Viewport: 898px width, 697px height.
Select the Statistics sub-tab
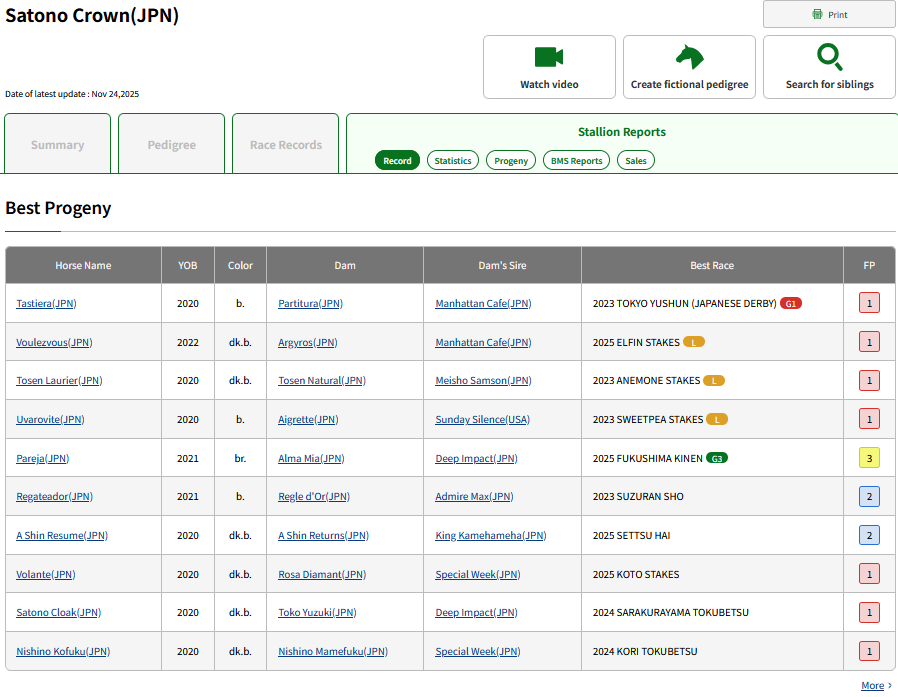point(452,160)
